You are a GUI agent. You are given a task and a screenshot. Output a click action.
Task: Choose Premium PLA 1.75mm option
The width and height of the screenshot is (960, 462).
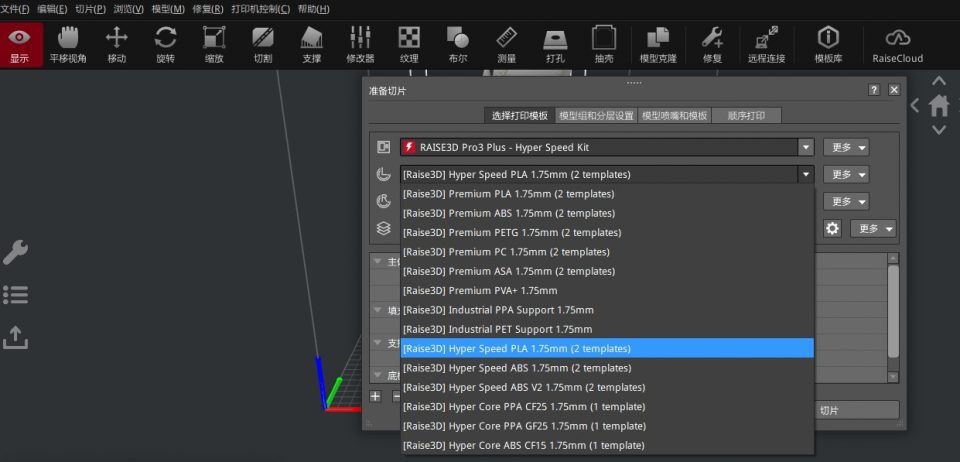pyautogui.click(x=607, y=194)
